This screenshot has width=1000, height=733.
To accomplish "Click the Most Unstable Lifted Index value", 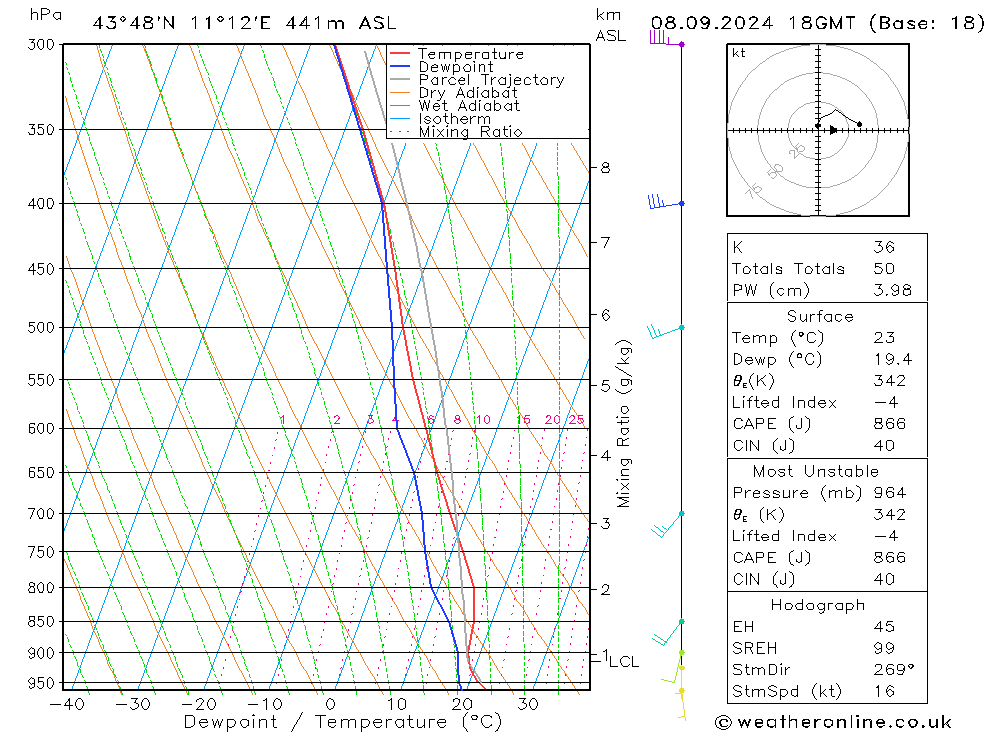I will pos(886,537).
